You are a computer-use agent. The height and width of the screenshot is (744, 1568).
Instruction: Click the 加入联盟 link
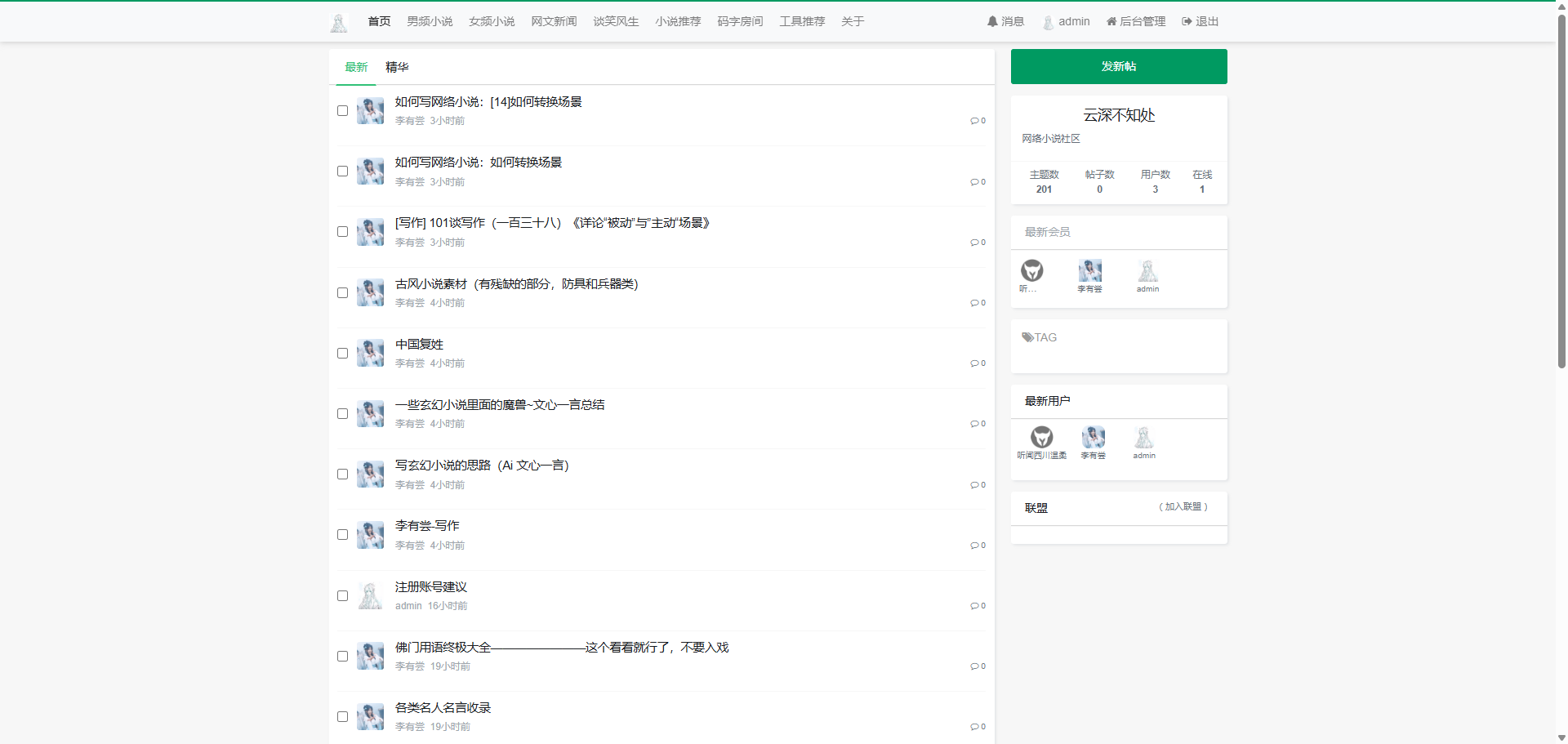click(1183, 507)
